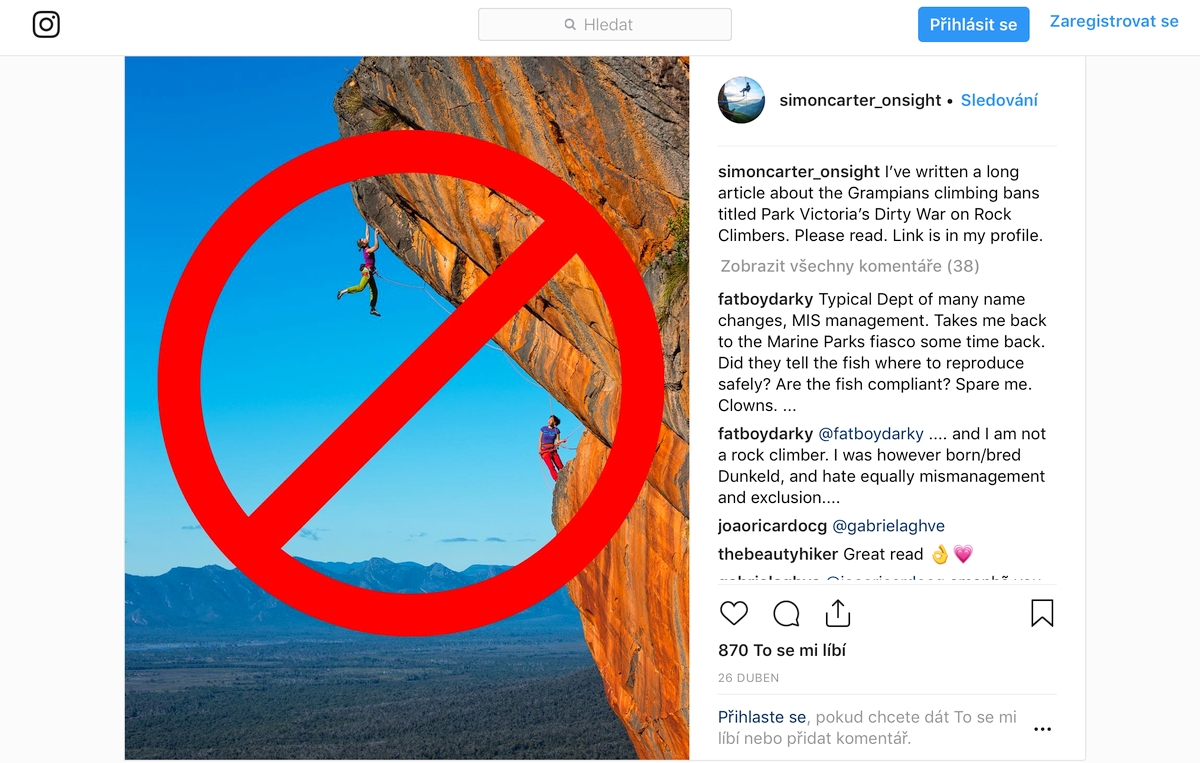This screenshot has width=1200, height=763.
Task: Open fatboydarky commenter profile
Action: tap(765, 299)
